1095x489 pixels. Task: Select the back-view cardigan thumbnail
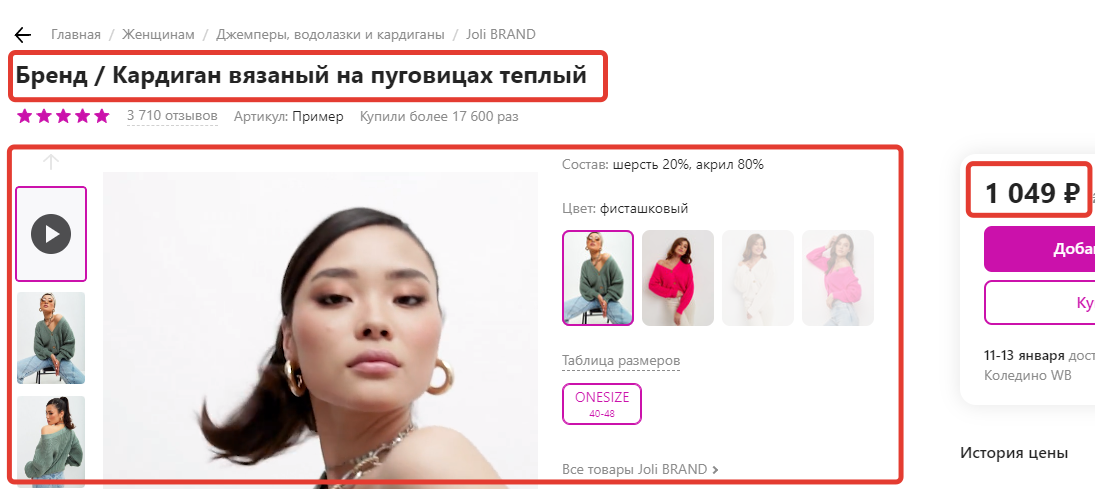pyautogui.click(x=51, y=441)
